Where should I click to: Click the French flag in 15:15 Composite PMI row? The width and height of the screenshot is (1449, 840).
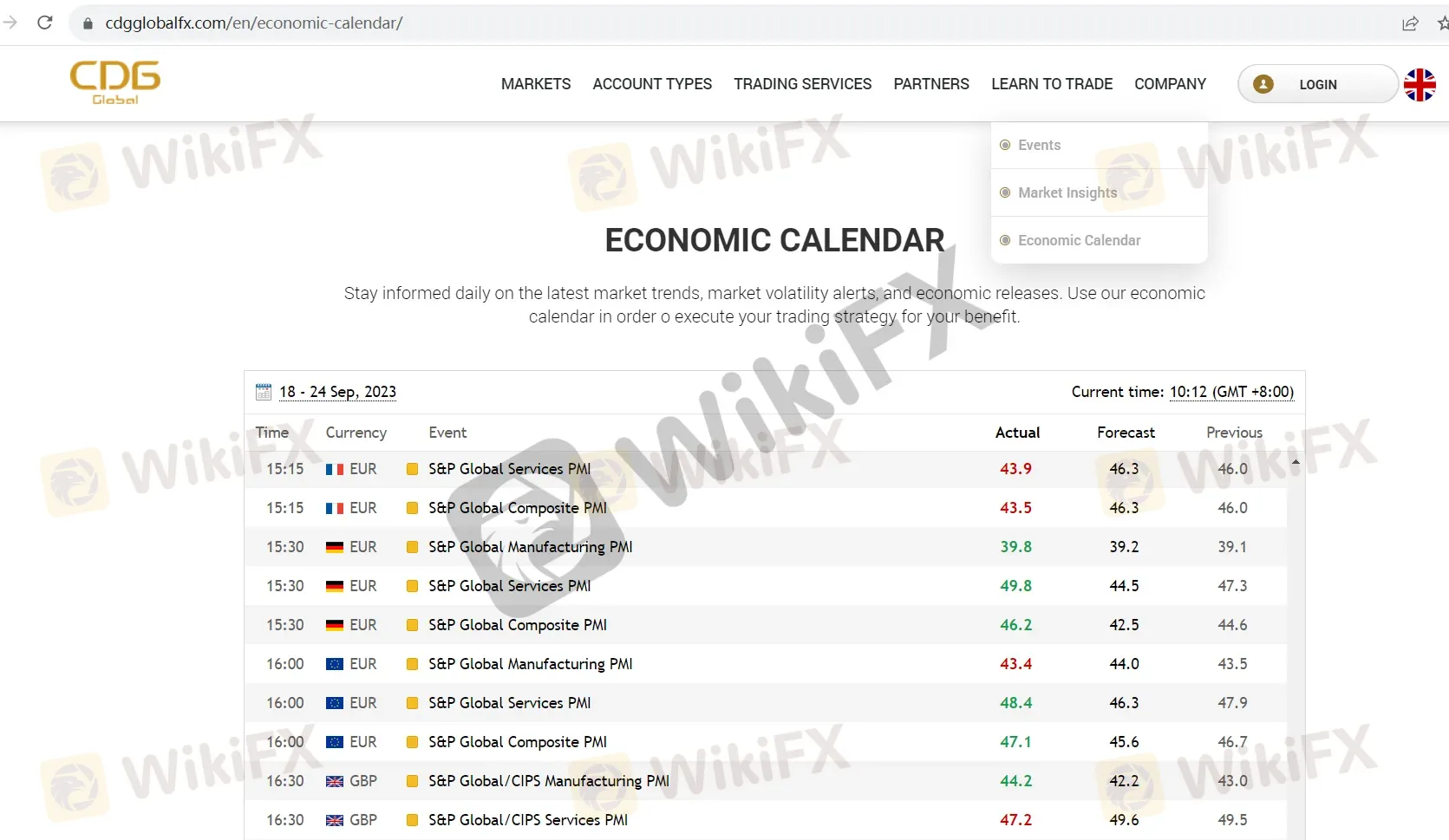(x=335, y=508)
